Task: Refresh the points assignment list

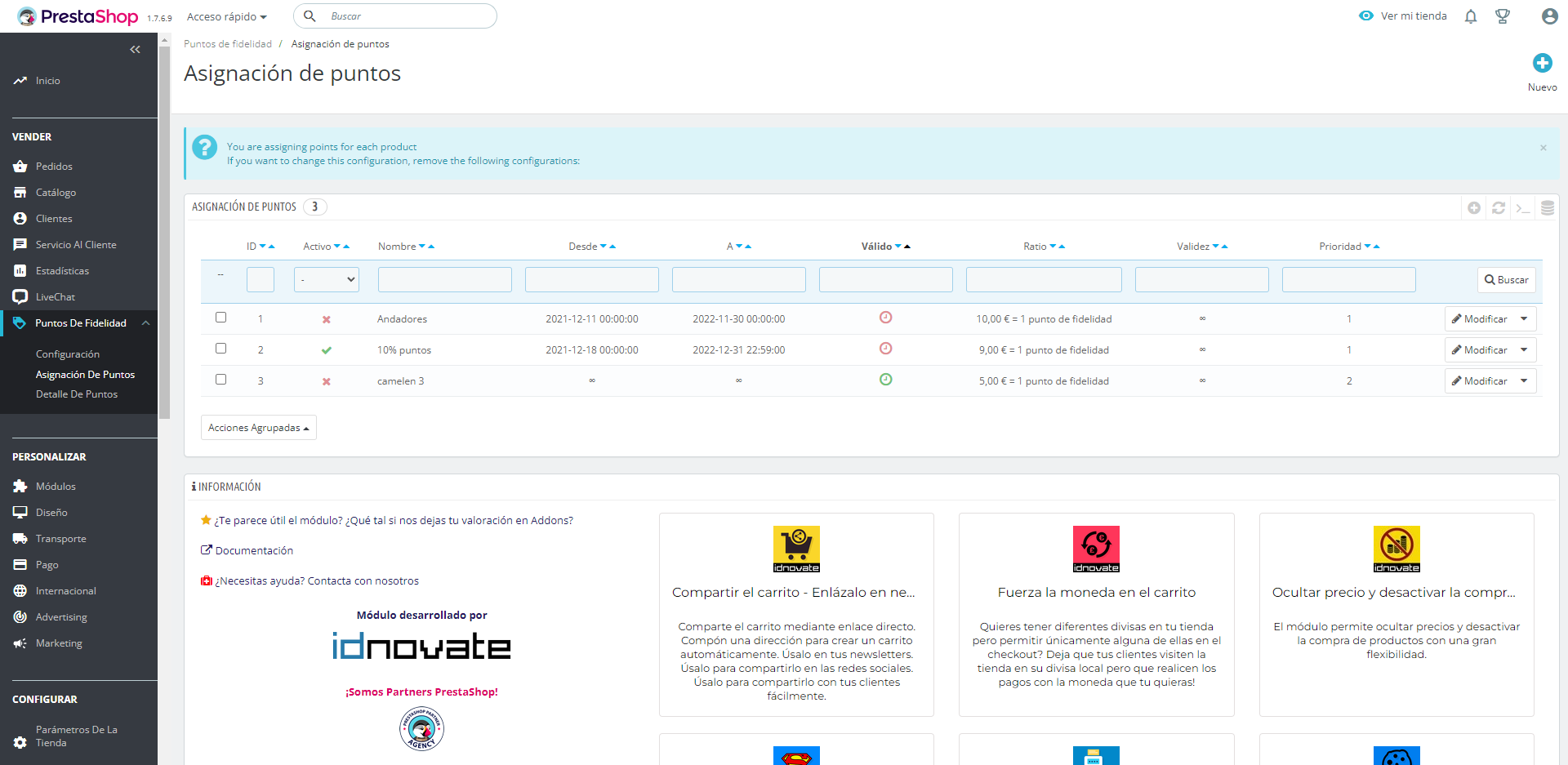Action: point(1499,208)
